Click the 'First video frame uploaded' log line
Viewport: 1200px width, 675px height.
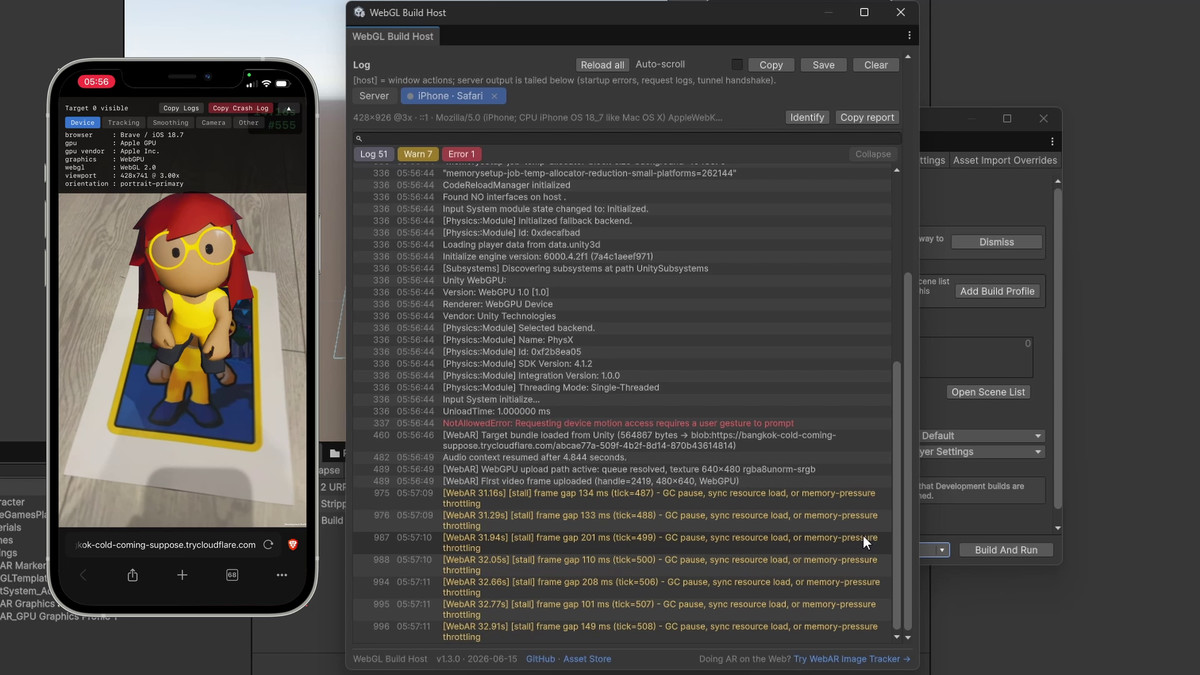click(x=621, y=481)
